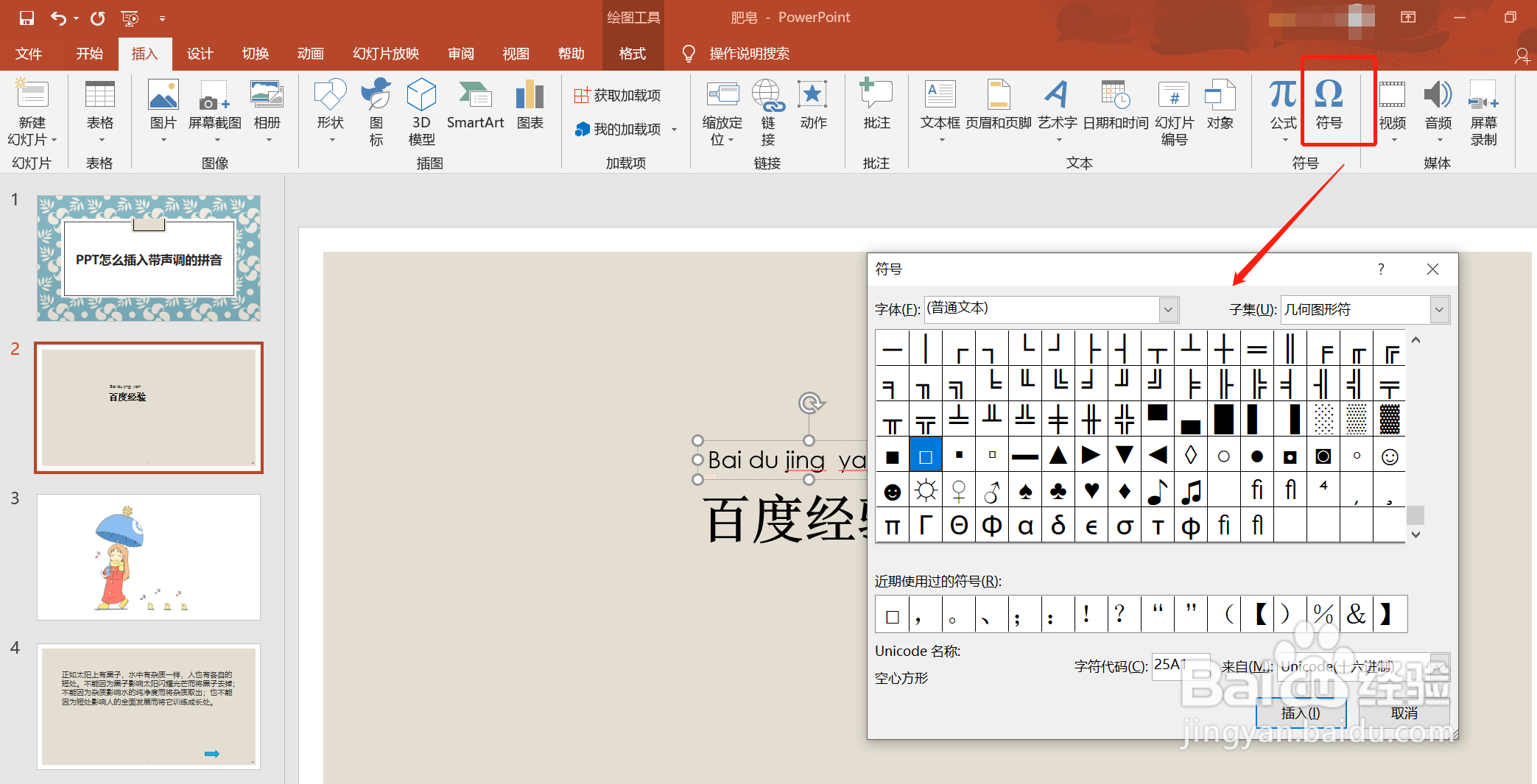The width and height of the screenshot is (1537, 784).
Task: Click 取消 Cancel in symbol dialog
Action: click(x=1404, y=713)
